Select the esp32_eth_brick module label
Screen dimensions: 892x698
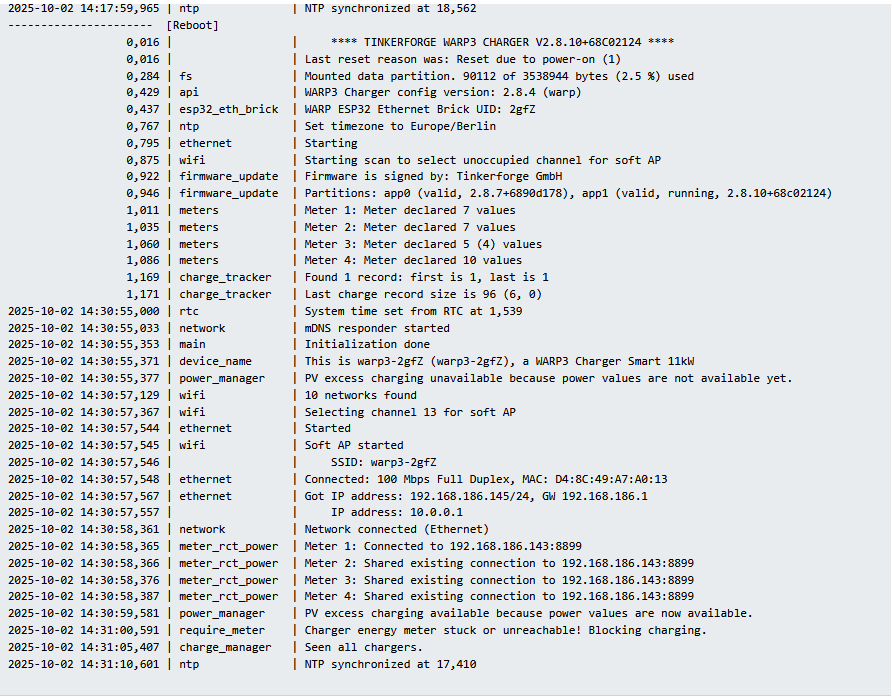(229, 109)
